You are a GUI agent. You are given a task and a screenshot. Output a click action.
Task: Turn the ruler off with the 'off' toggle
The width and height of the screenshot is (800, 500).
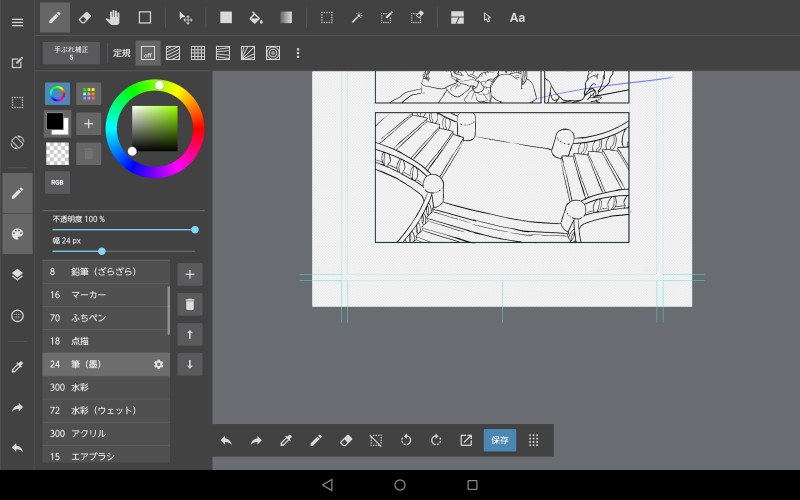148,53
